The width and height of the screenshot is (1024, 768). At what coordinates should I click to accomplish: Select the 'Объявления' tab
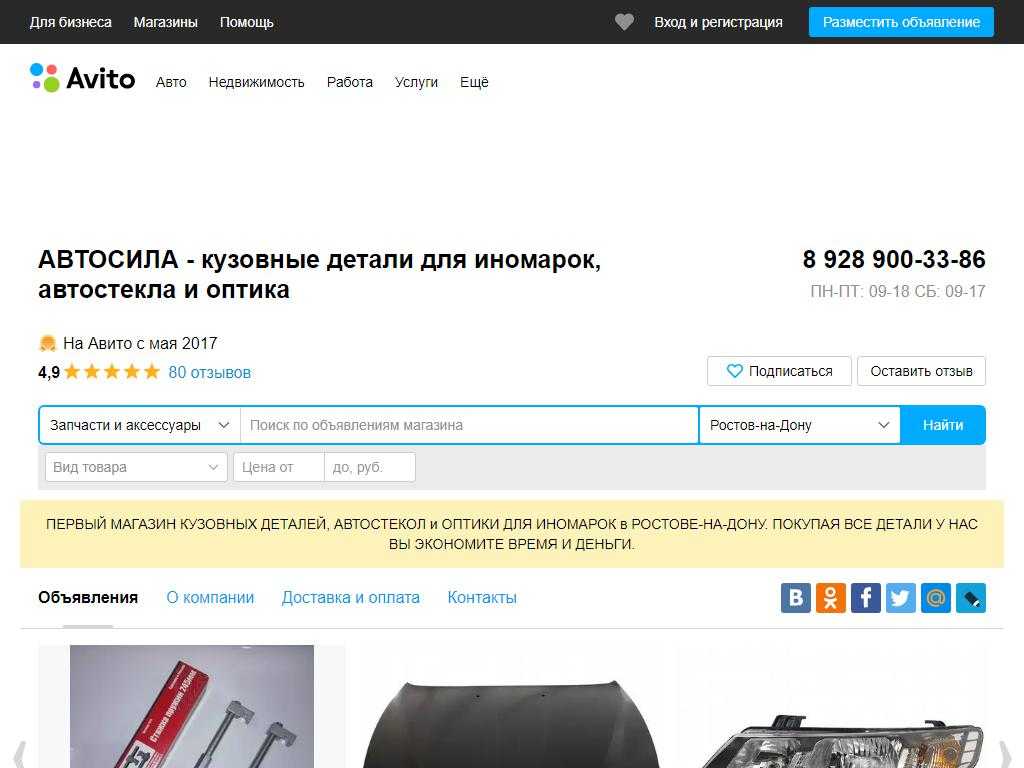(x=88, y=598)
